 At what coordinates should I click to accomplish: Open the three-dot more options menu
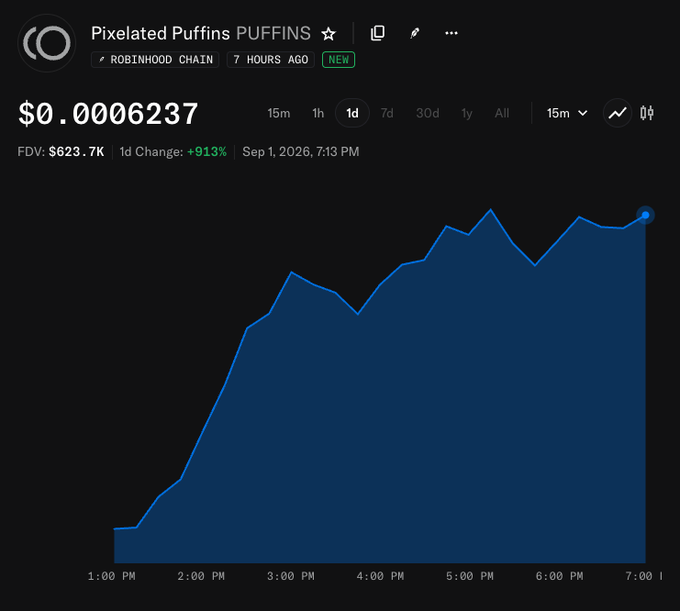[x=451, y=33]
